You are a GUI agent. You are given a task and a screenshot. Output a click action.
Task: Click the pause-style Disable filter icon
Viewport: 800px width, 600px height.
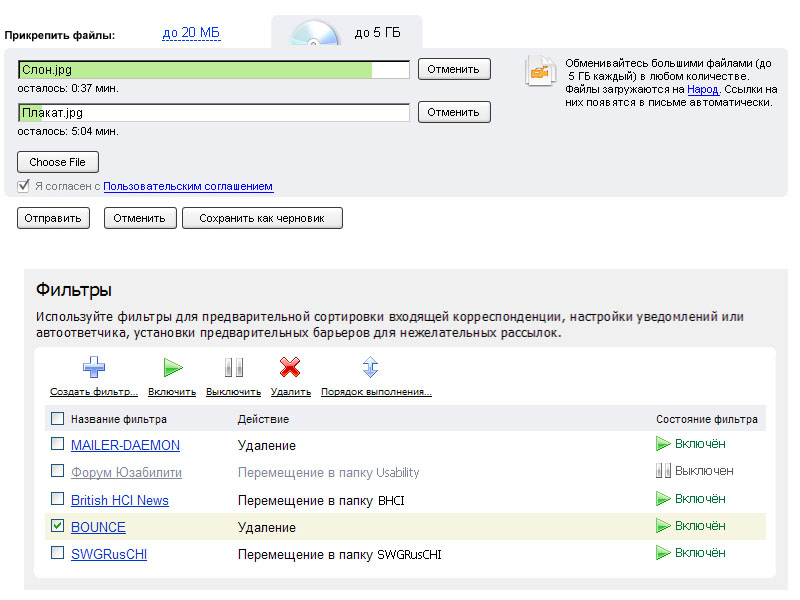click(233, 367)
